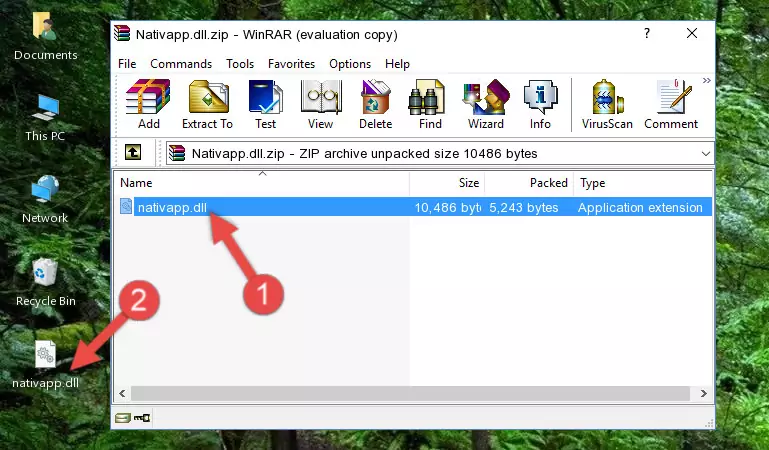Click the WinRAR title bar icon
Screen dimensions: 769x450
(122, 34)
